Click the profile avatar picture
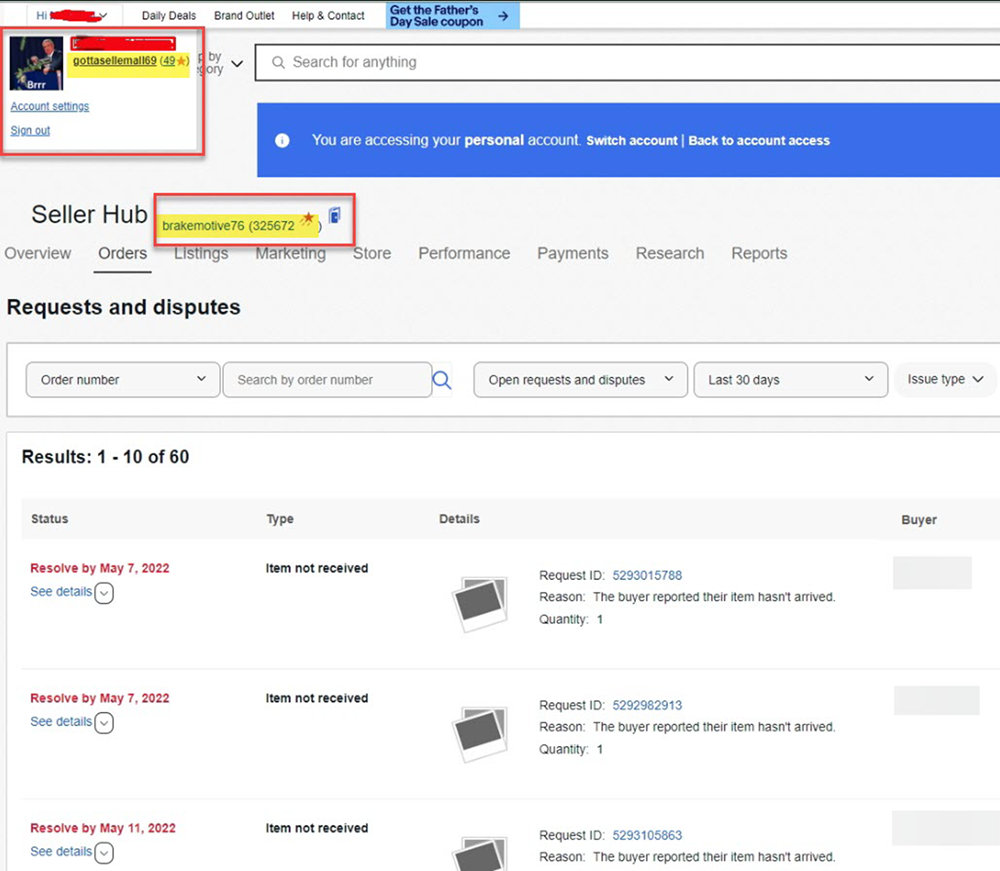Image resolution: width=1000 pixels, height=871 pixels. tap(37, 64)
